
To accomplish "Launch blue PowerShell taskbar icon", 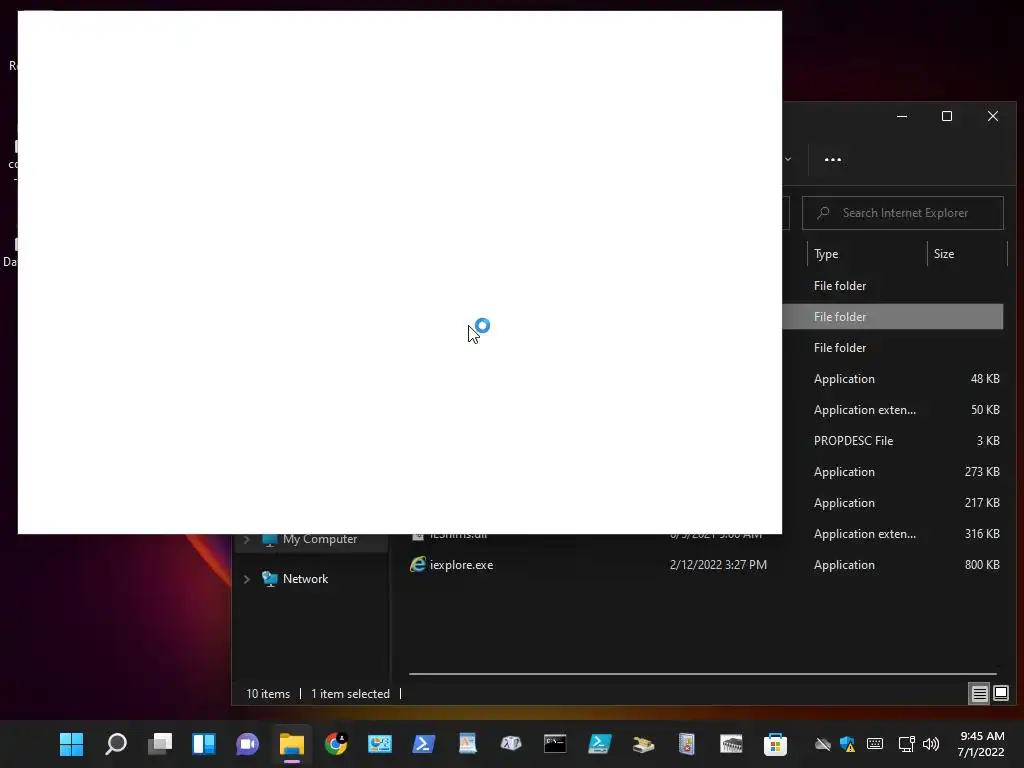I will 423,743.
